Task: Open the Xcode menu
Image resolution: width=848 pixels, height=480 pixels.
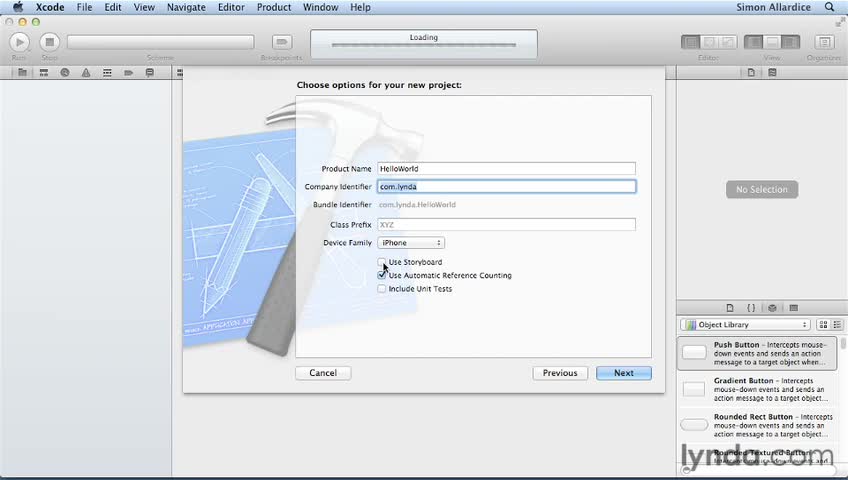Action: [50, 7]
